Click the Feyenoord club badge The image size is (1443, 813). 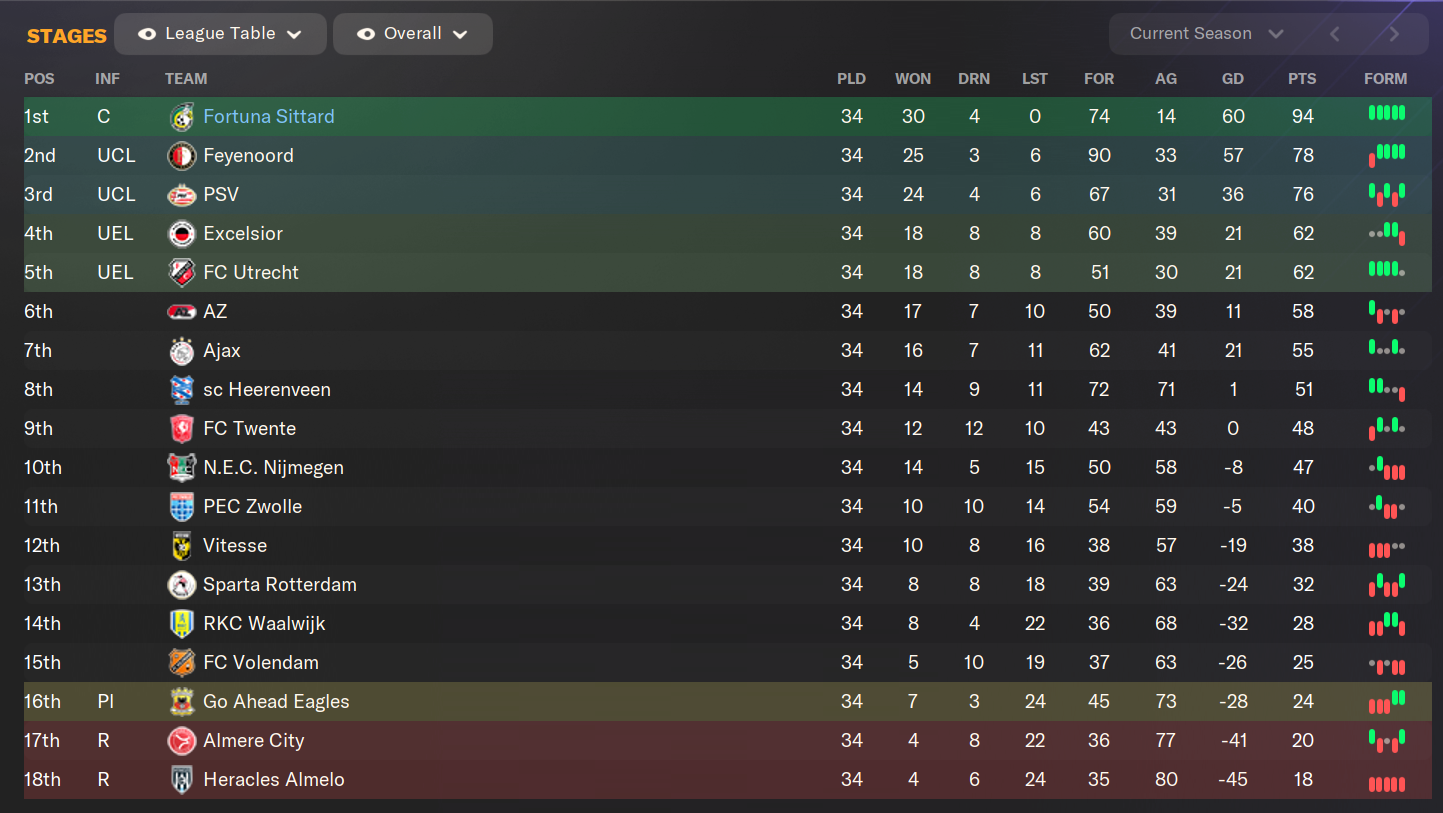(x=181, y=156)
